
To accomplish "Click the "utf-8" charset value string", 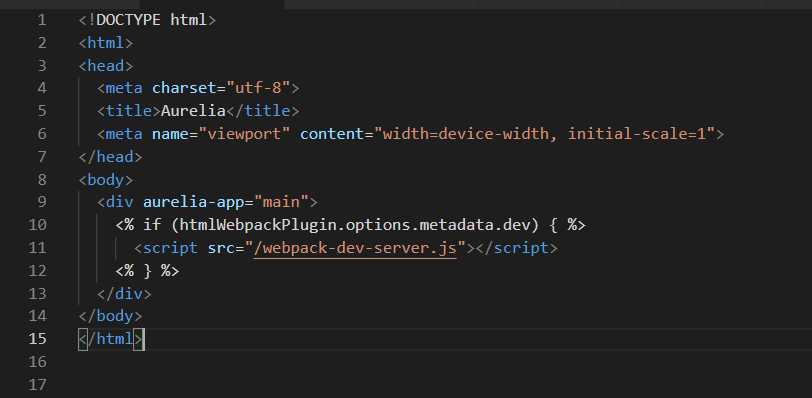I will click(x=257, y=88).
